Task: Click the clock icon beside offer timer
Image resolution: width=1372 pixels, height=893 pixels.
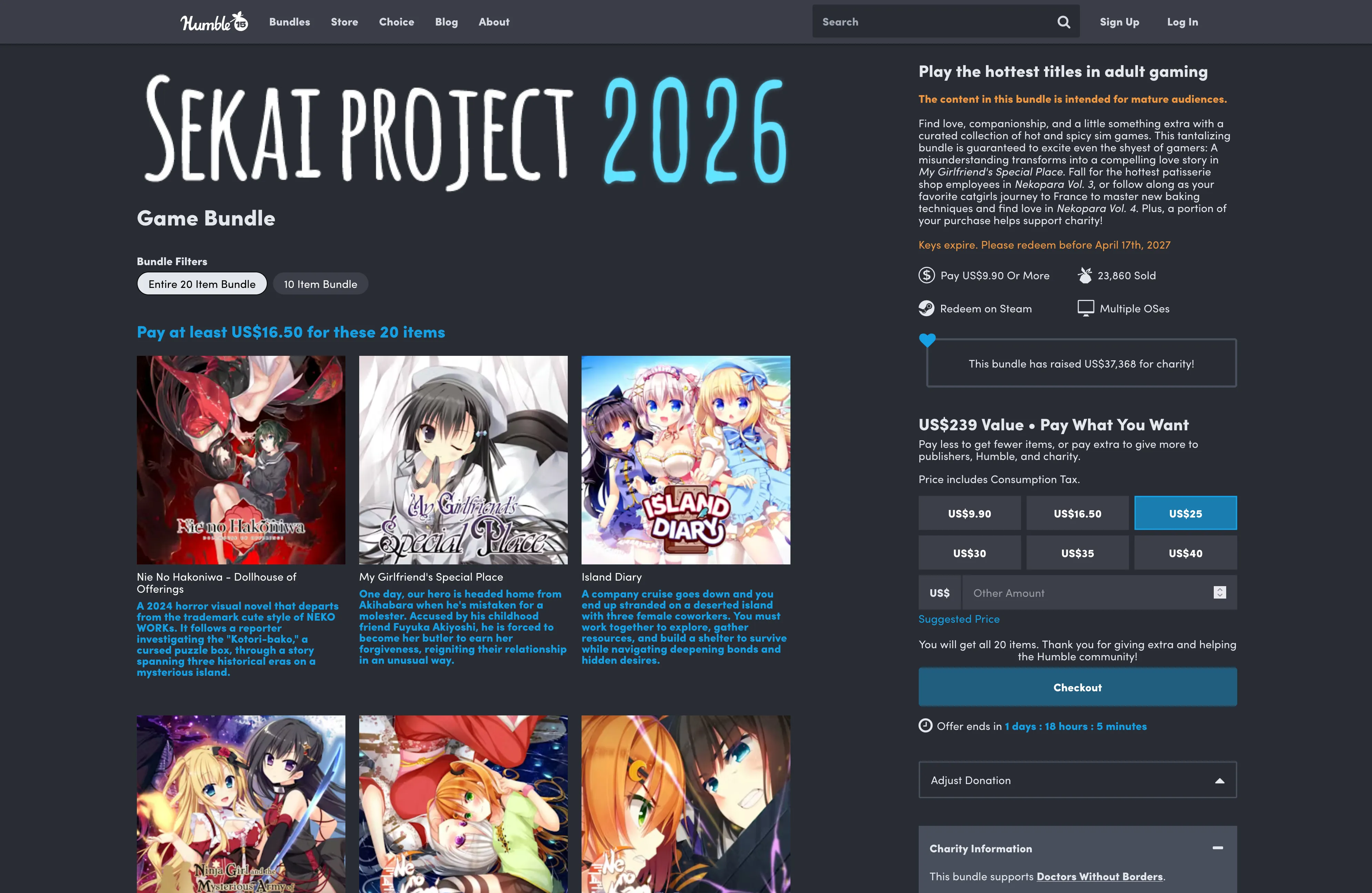Action: pyautogui.click(x=925, y=725)
